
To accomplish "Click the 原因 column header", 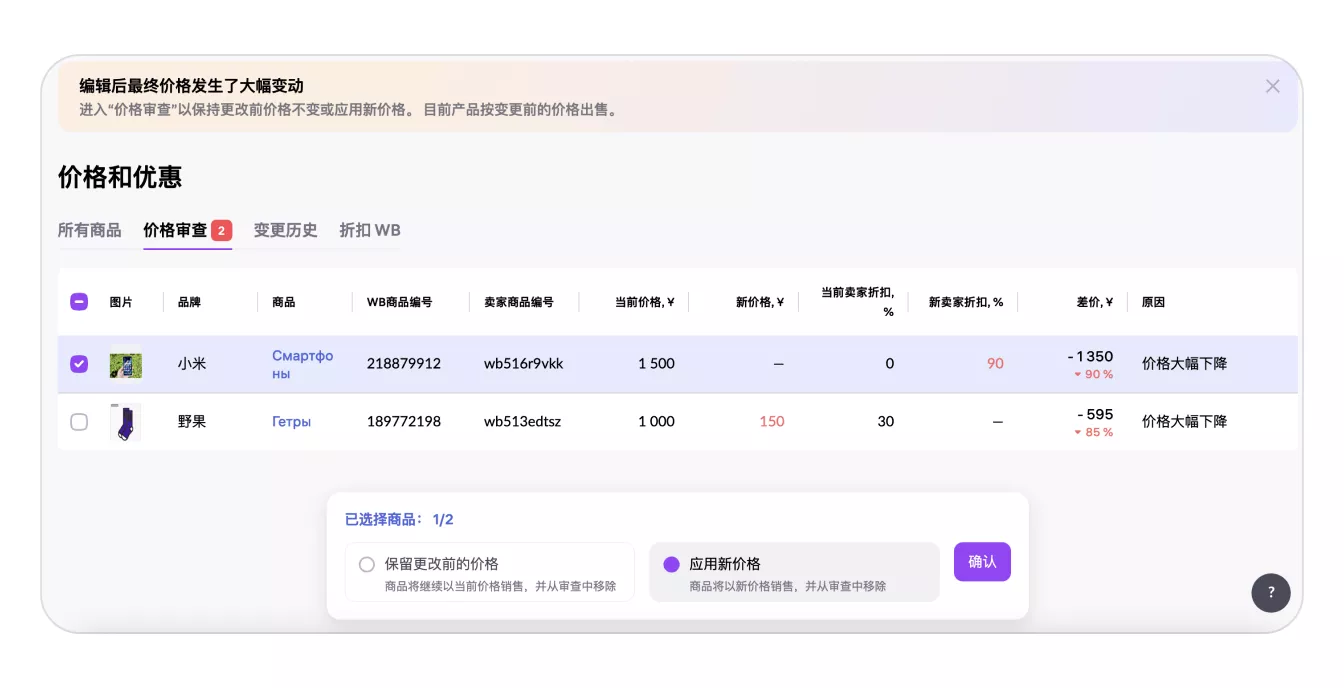I will pyautogui.click(x=1153, y=302).
